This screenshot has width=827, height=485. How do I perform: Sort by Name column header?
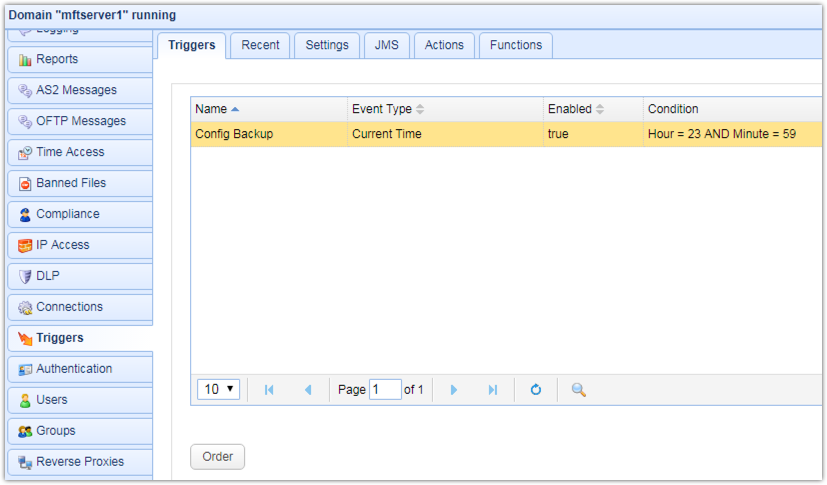[x=268, y=109]
